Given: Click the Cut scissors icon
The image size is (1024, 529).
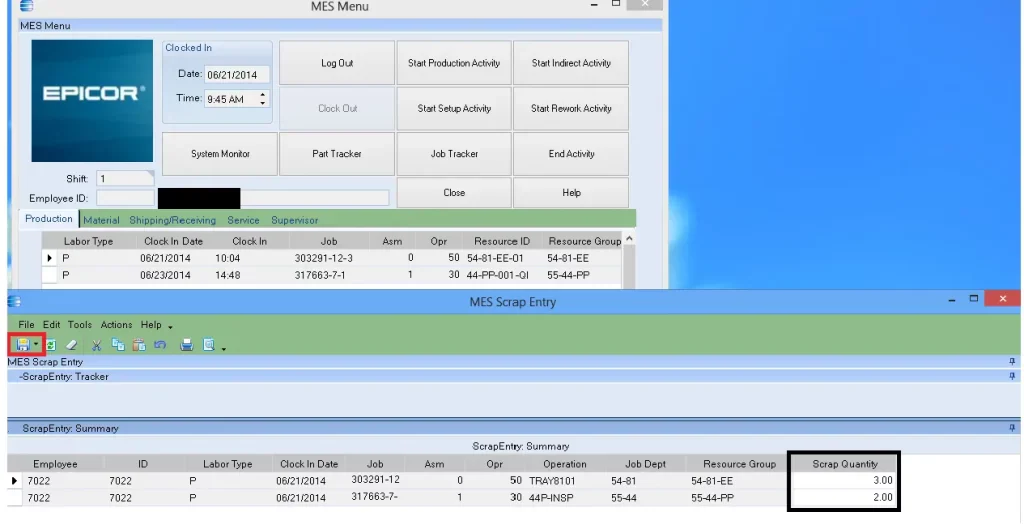Looking at the screenshot, I should pos(97,345).
